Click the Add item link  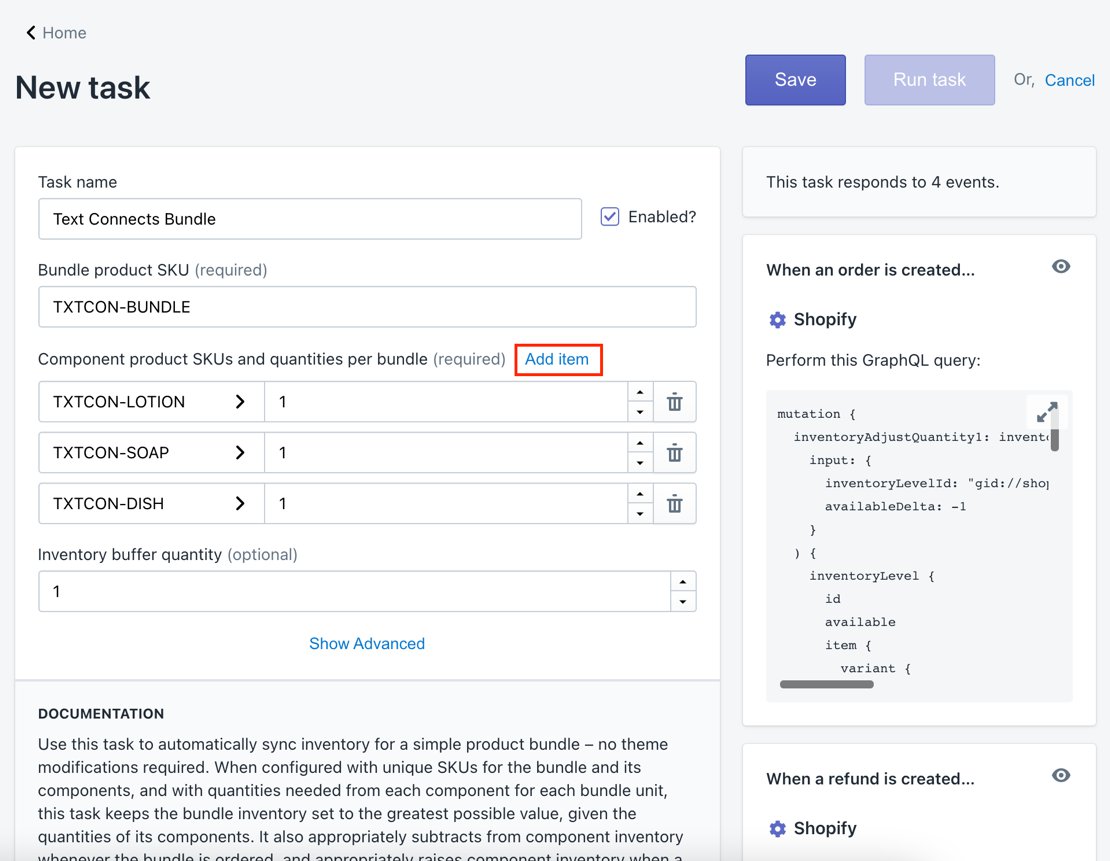[557, 359]
